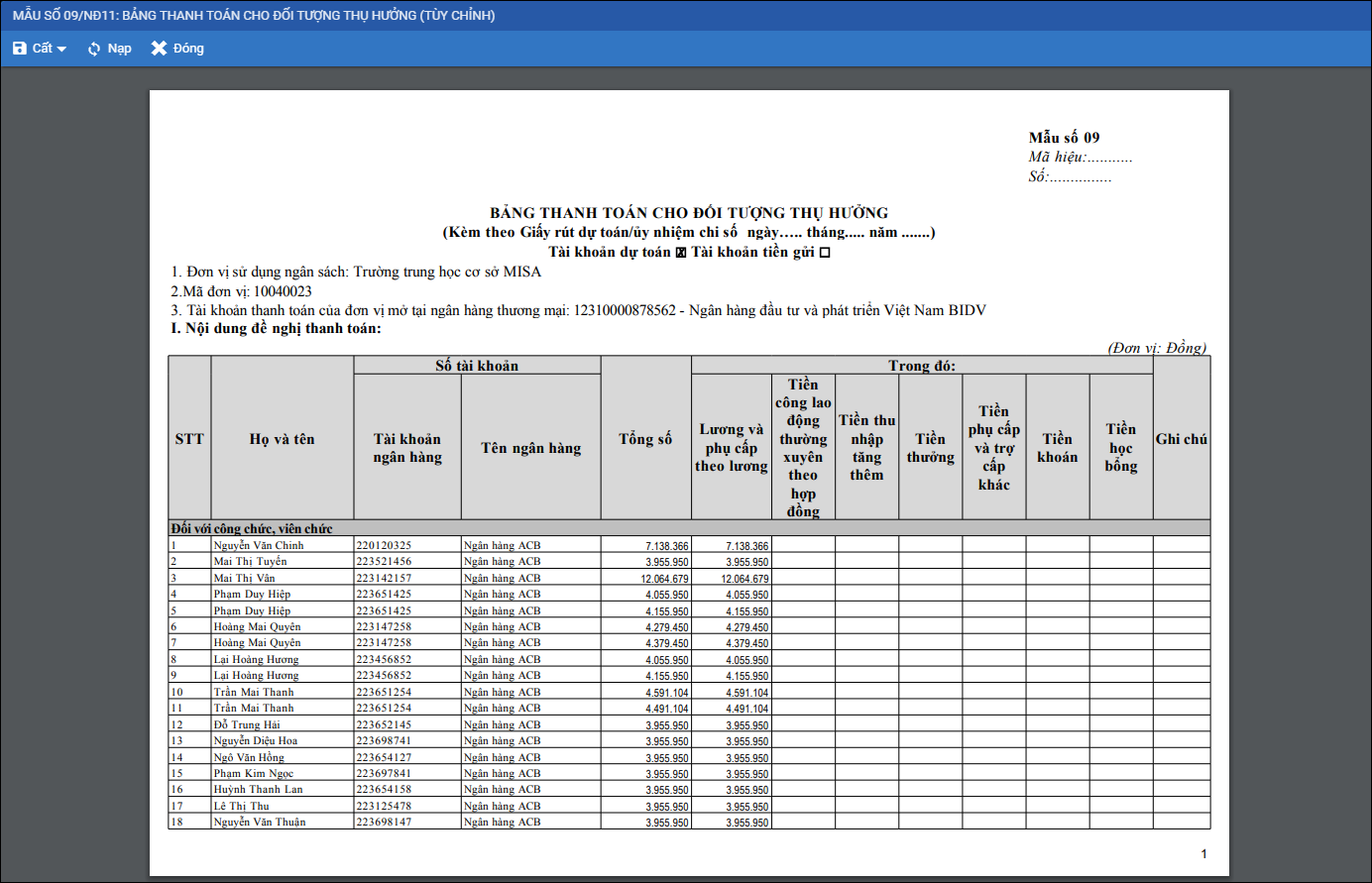Click the Mã đơn vị 10040023 line
The width and height of the screenshot is (1372, 883).
click(242, 291)
